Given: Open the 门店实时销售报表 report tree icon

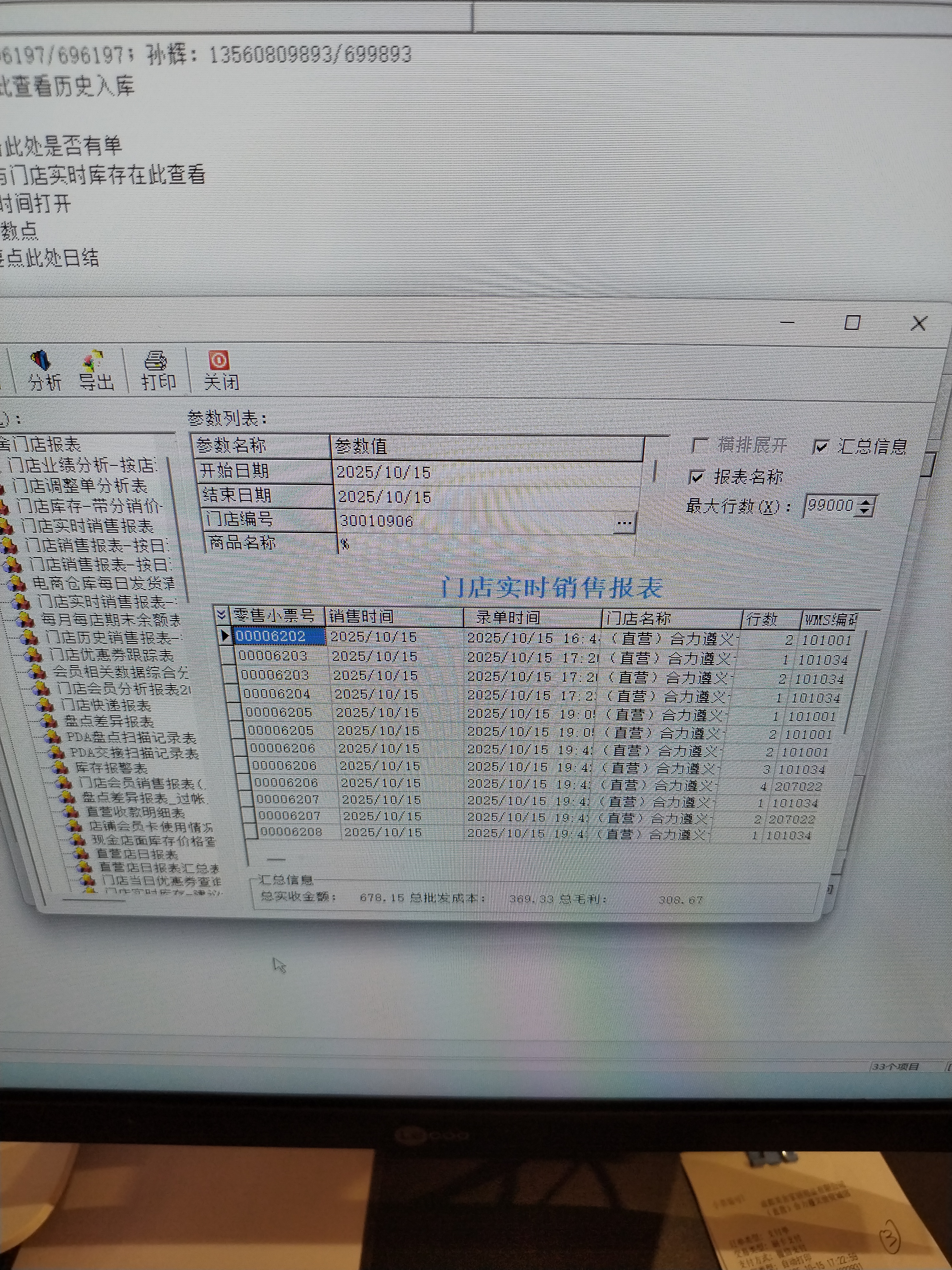Looking at the screenshot, I should [x=6, y=526].
